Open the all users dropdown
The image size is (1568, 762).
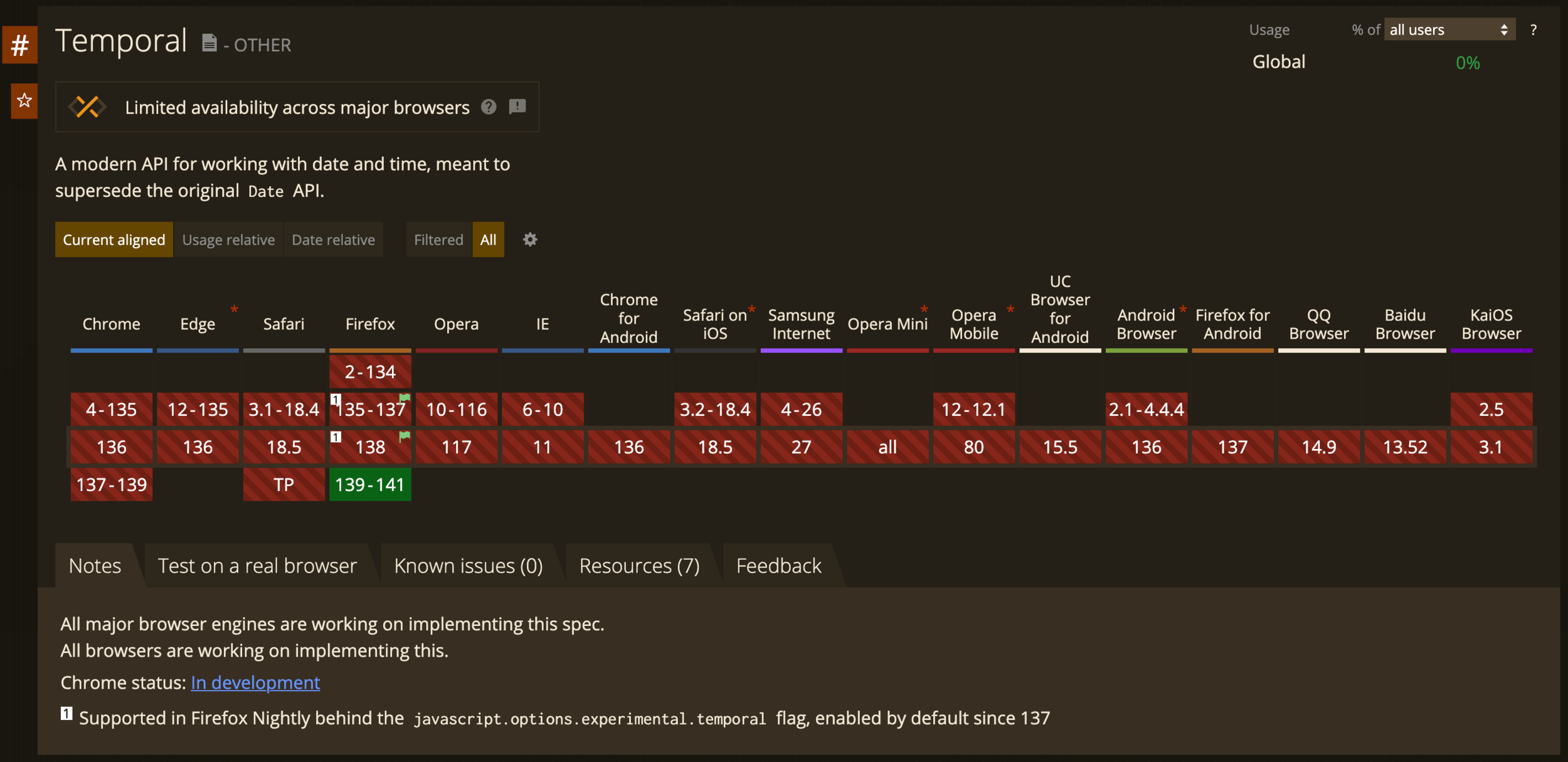point(1449,29)
